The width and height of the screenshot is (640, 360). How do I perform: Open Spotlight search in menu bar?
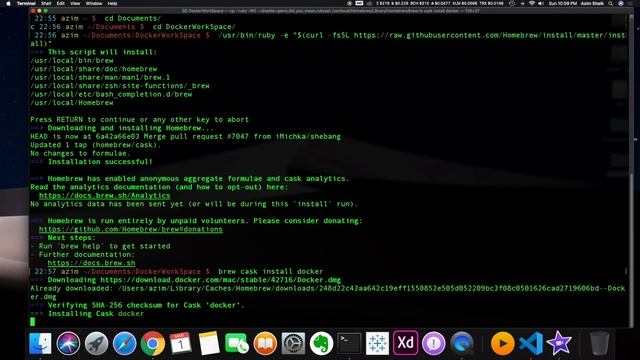pos(611,3)
